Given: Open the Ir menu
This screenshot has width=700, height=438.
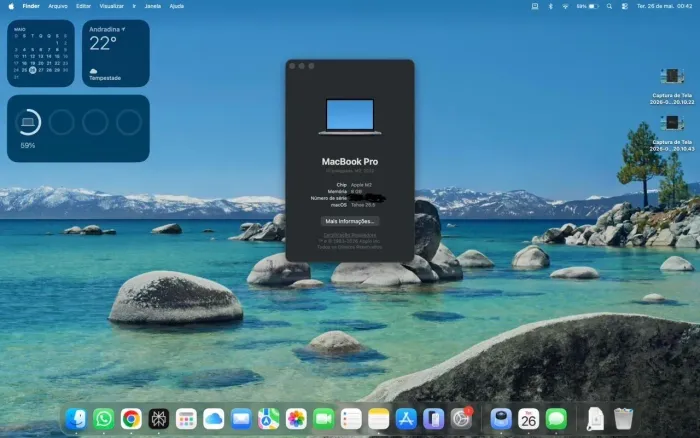Looking at the screenshot, I should click(134, 6).
